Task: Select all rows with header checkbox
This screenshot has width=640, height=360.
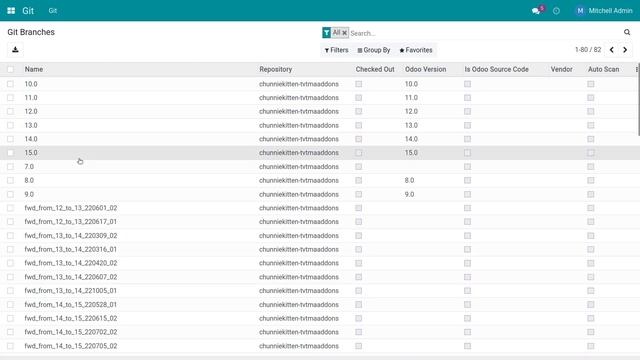Action: click(x=10, y=69)
